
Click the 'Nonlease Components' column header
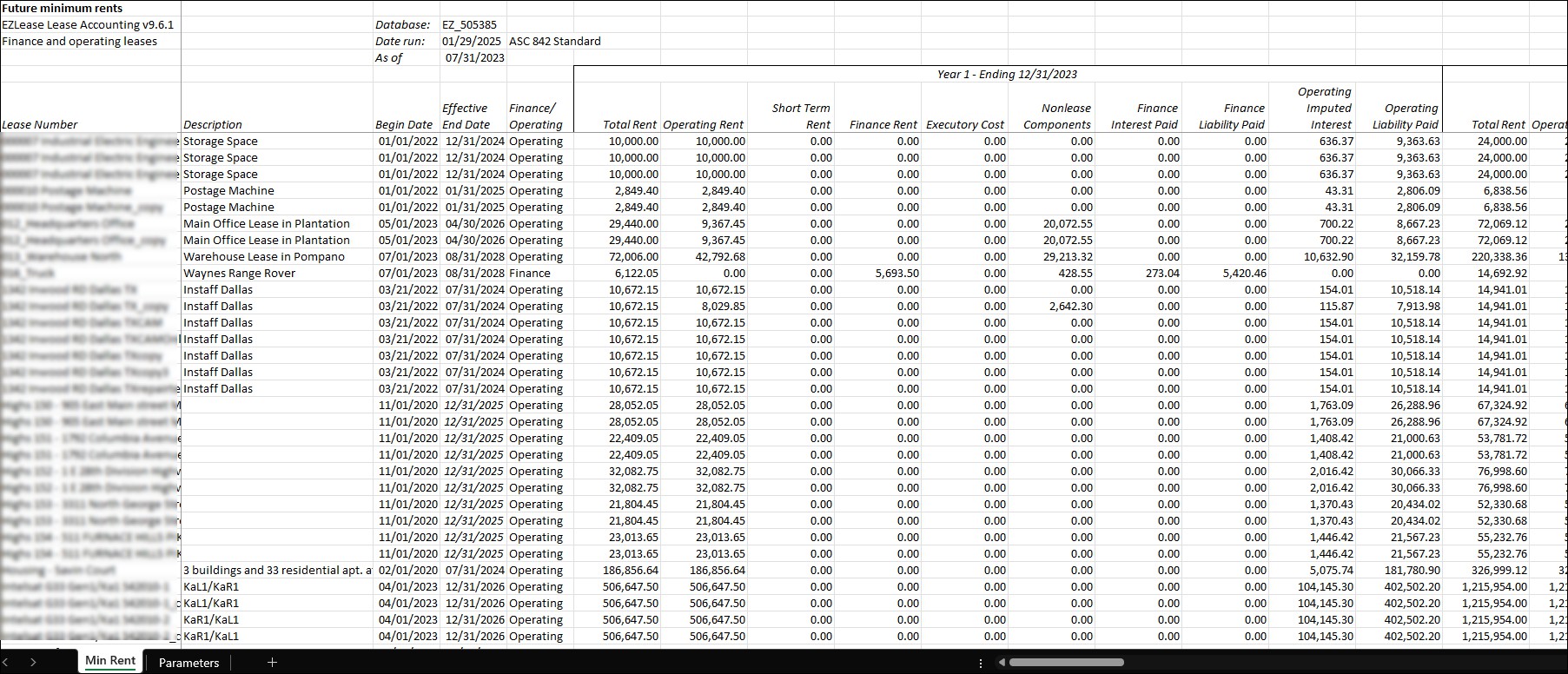1057,116
